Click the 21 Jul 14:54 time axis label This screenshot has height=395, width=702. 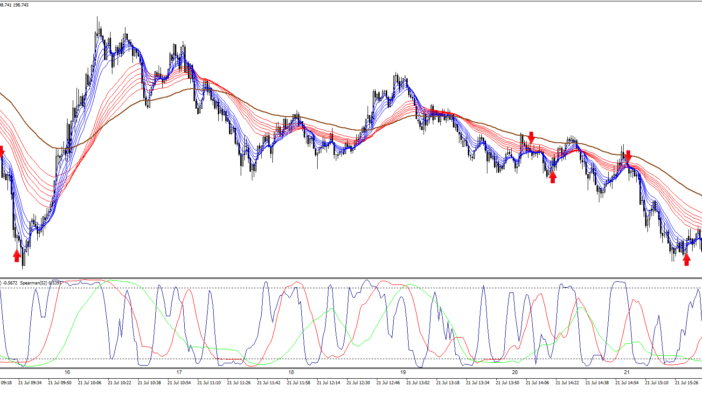627,383
